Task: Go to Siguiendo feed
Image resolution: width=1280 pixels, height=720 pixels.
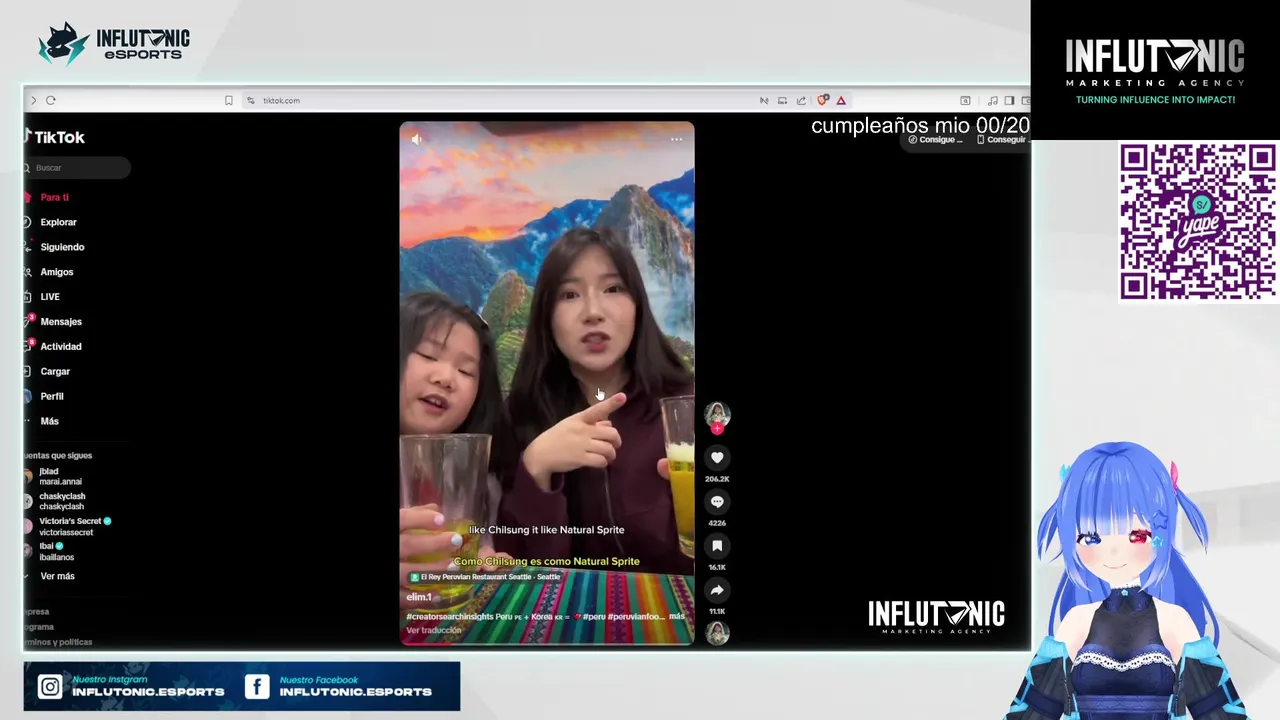Action: 56,247
